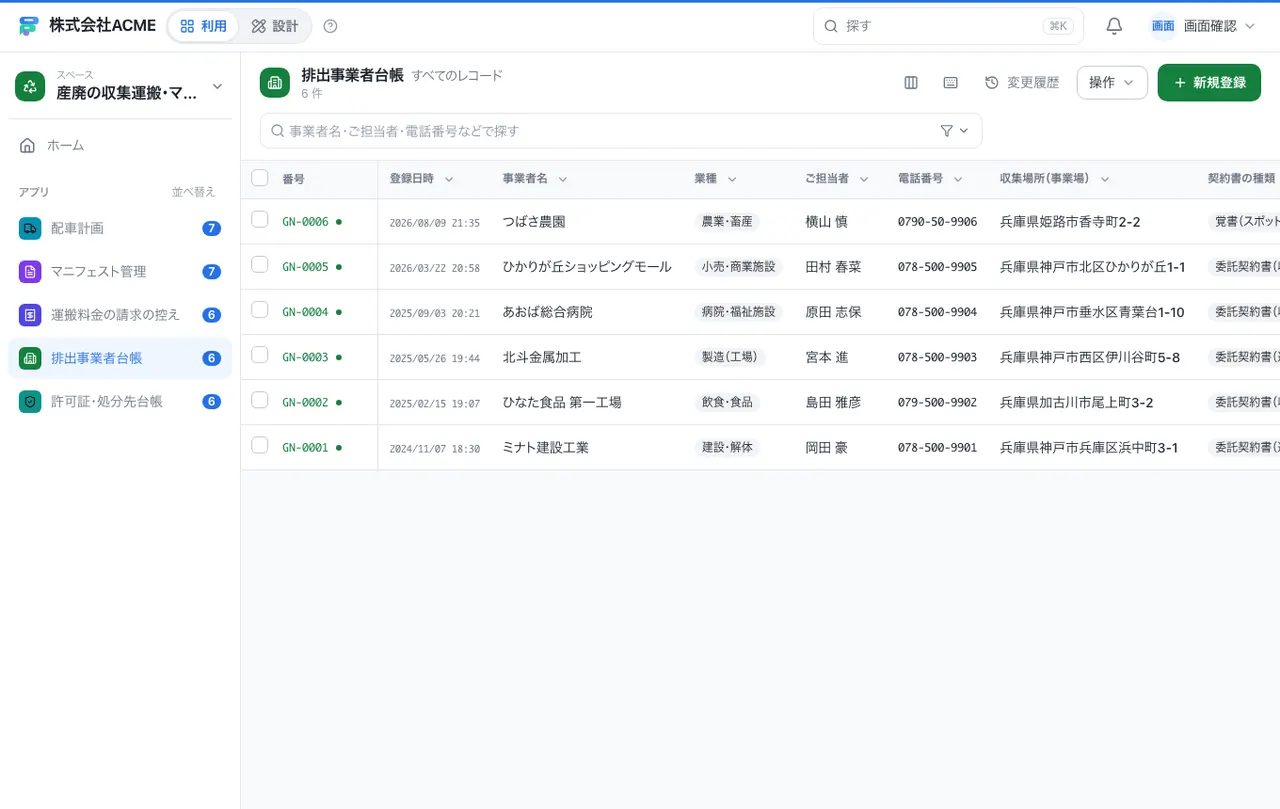Click the マニフェスト管理 document icon

(30, 271)
